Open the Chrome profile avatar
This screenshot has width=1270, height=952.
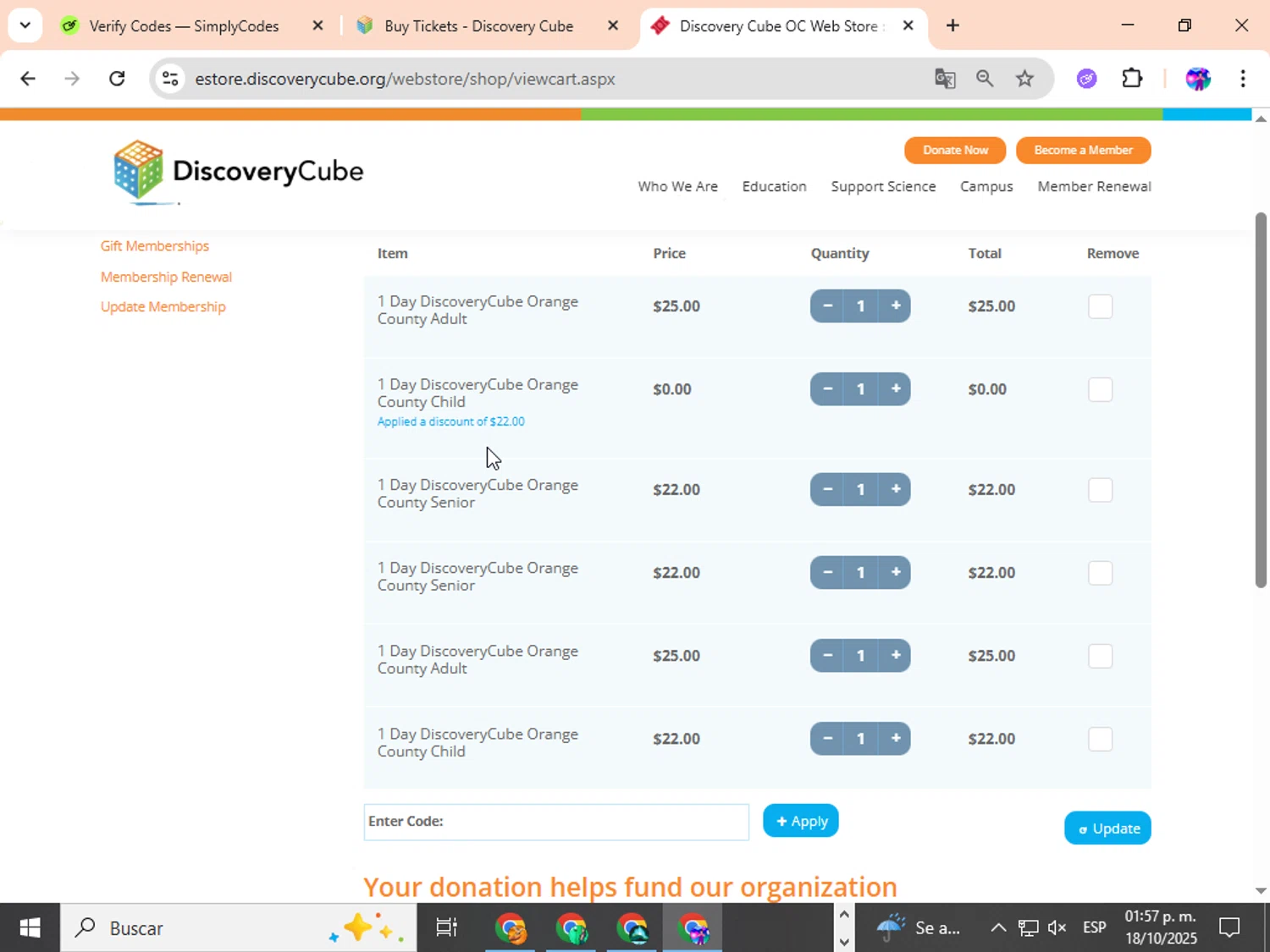click(1198, 79)
